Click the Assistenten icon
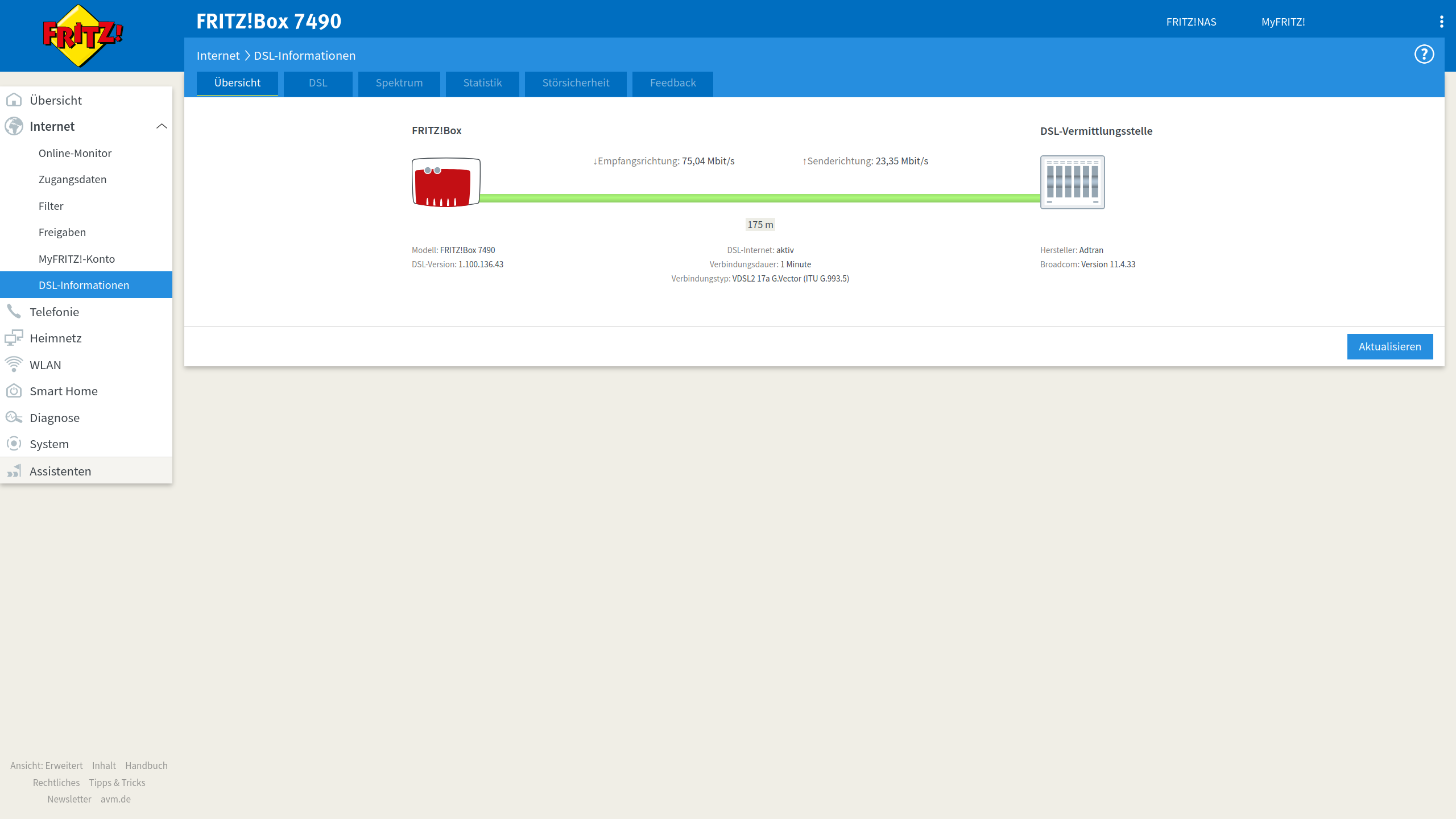 14,471
